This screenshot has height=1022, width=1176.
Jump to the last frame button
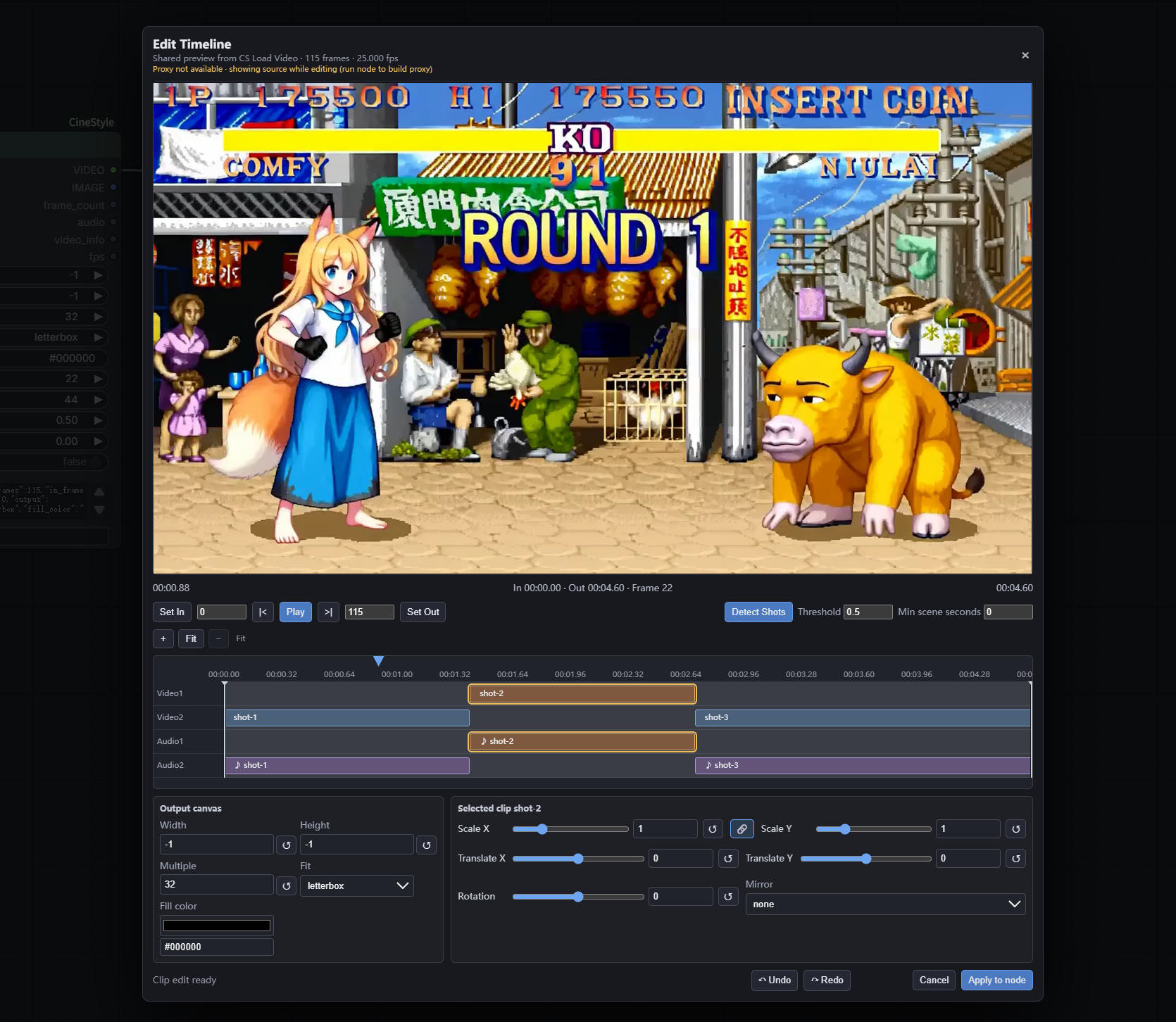coord(328,612)
